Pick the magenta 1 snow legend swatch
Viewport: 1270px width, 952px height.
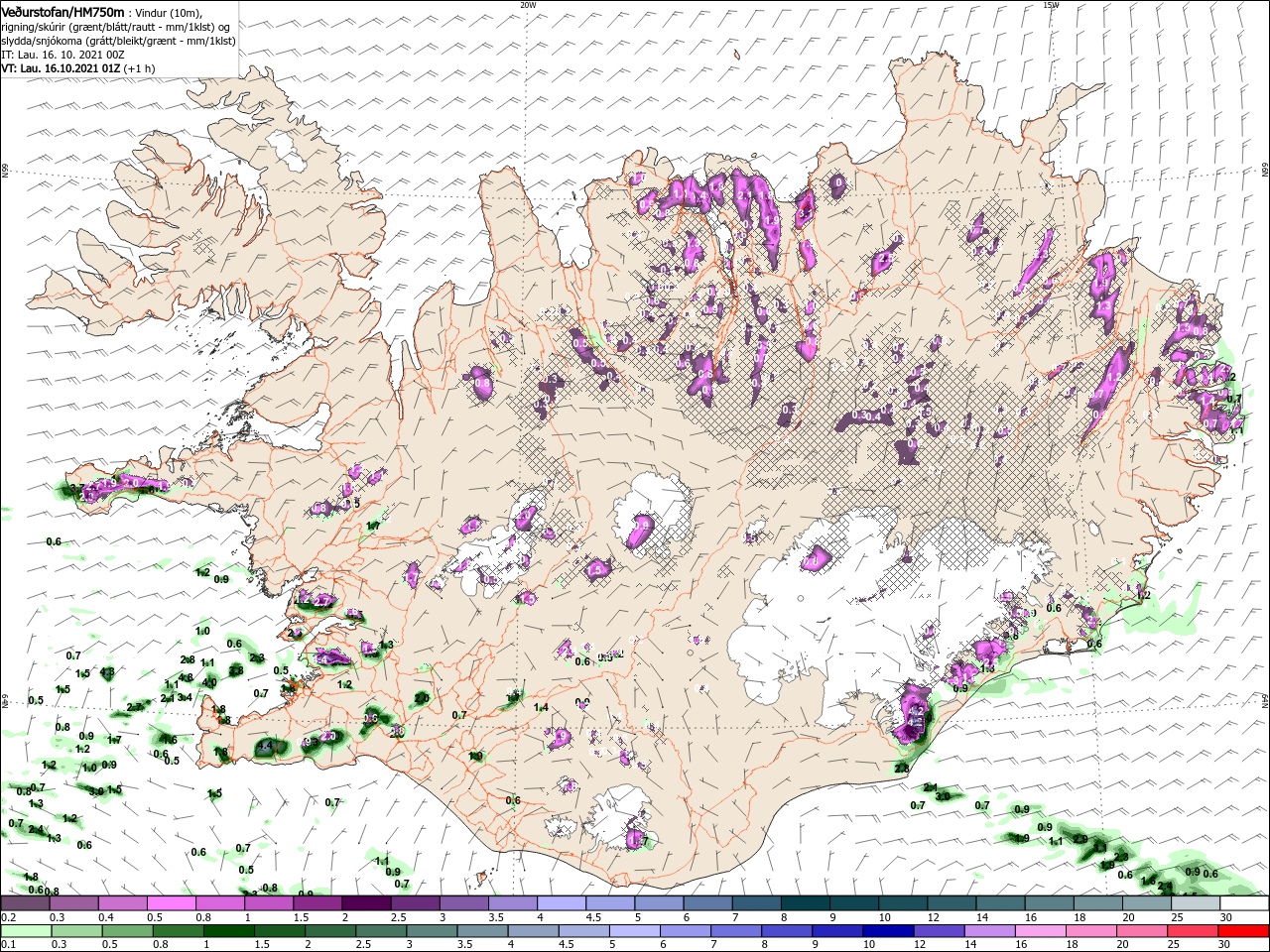point(269,903)
